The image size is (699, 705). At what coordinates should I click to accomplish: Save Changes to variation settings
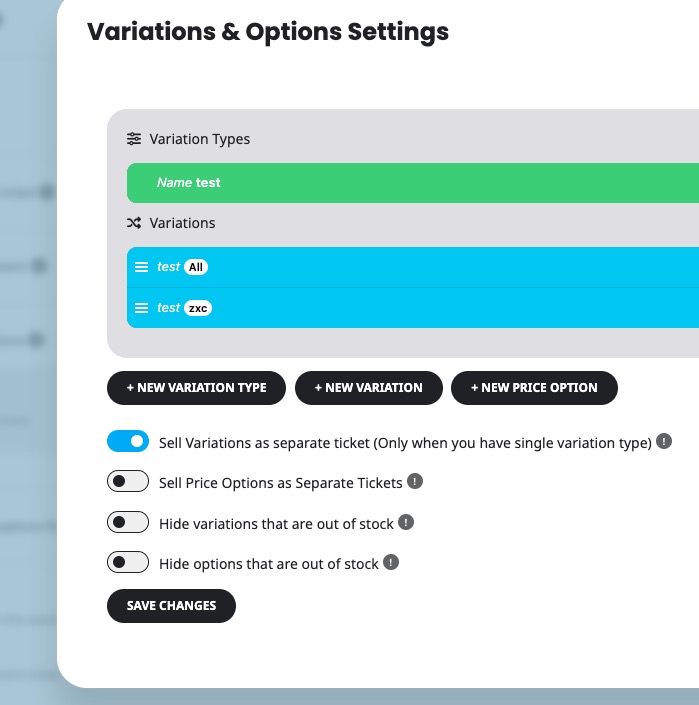(x=171, y=606)
